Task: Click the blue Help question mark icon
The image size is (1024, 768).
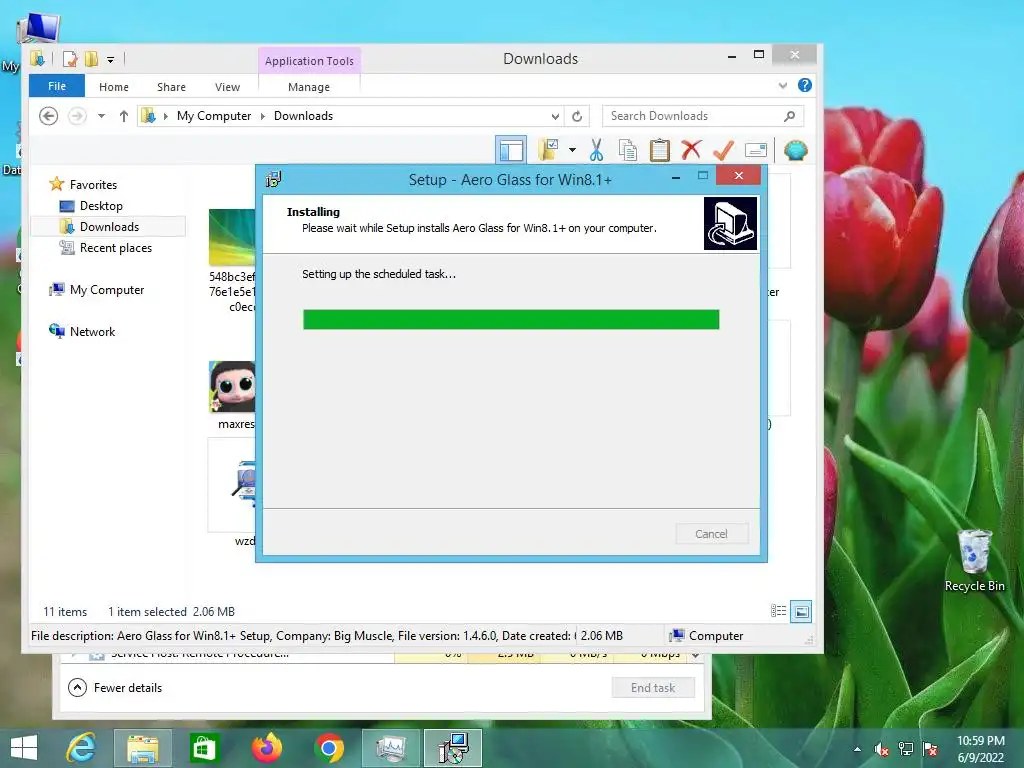Action: [x=805, y=86]
